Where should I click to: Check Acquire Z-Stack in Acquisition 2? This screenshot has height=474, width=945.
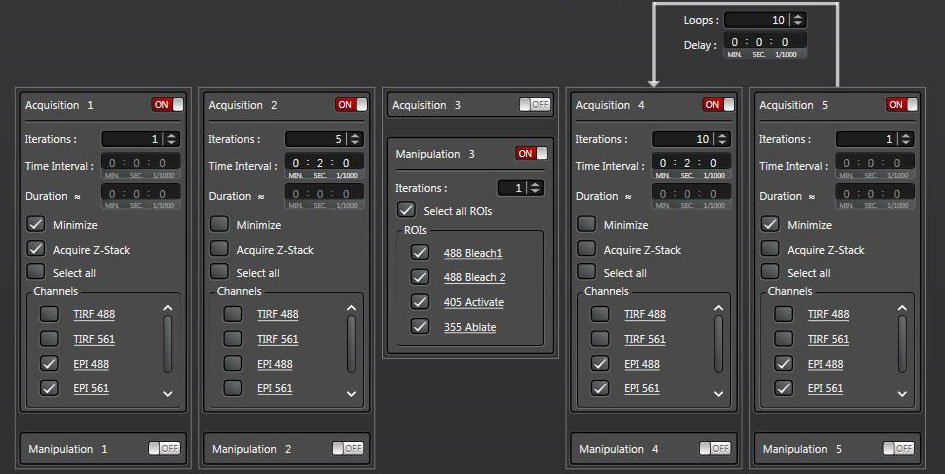coord(219,250)
